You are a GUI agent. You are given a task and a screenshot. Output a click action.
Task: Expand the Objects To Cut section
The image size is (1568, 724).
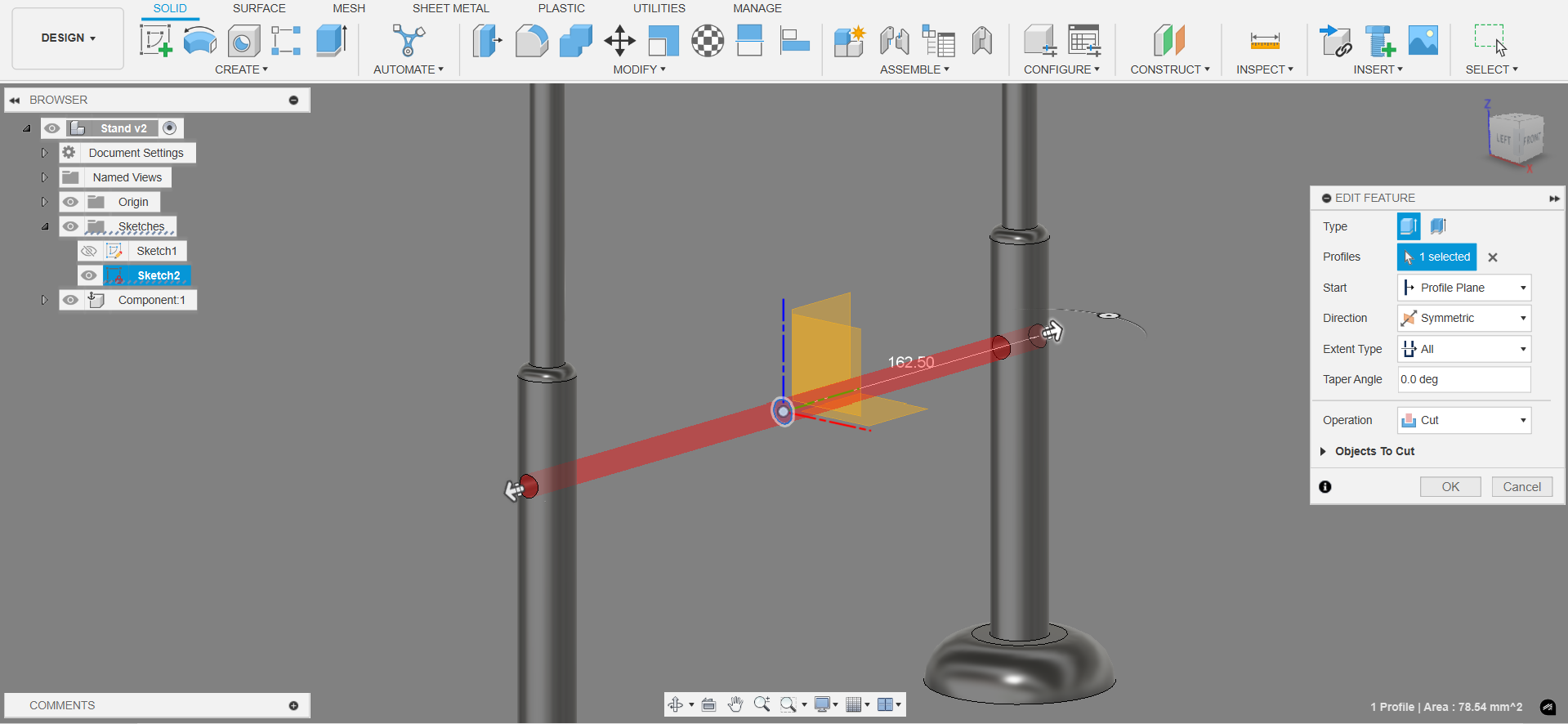[x=1323, y=451]
